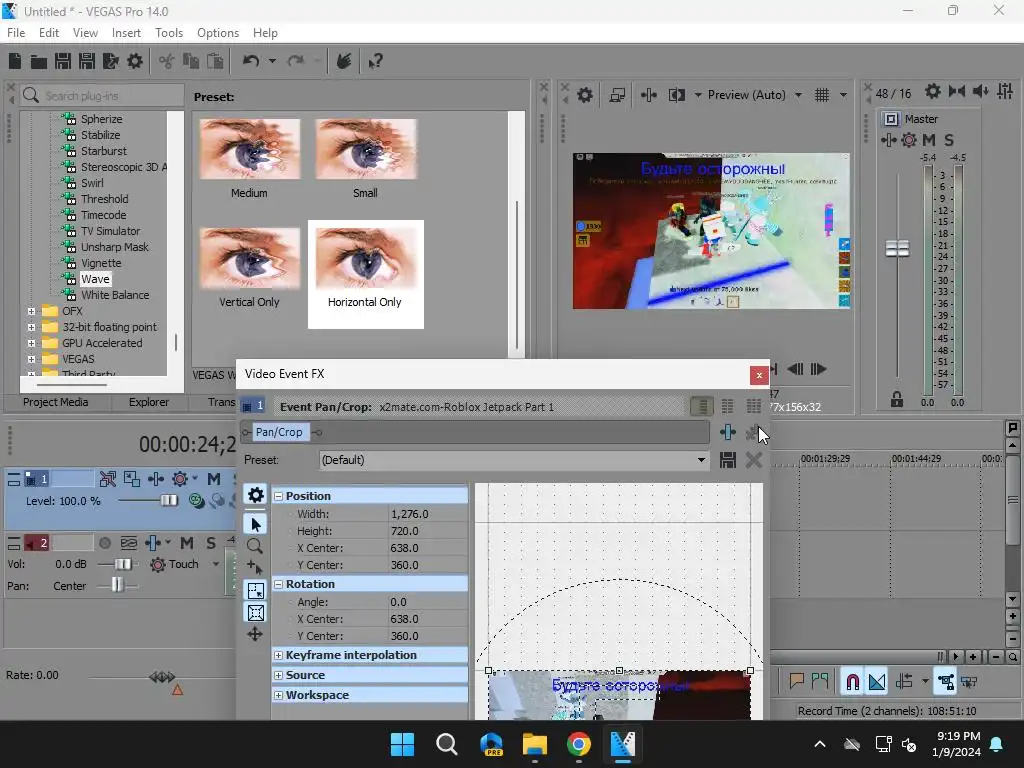Click Remove Selected Plug-In icon
This screenshot has width=1024, height=768.
tap(753, 432)
